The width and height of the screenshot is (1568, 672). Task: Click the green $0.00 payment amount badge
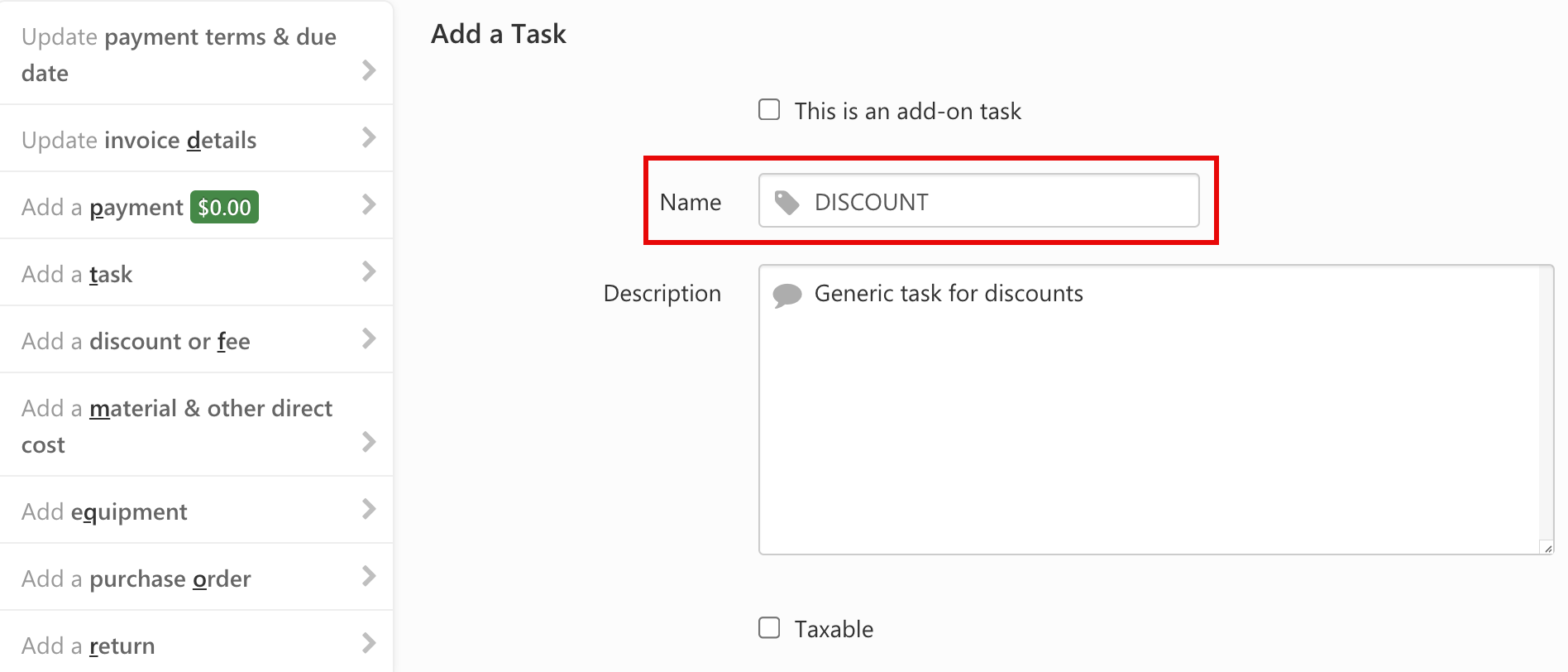click(x=225, y=207)
